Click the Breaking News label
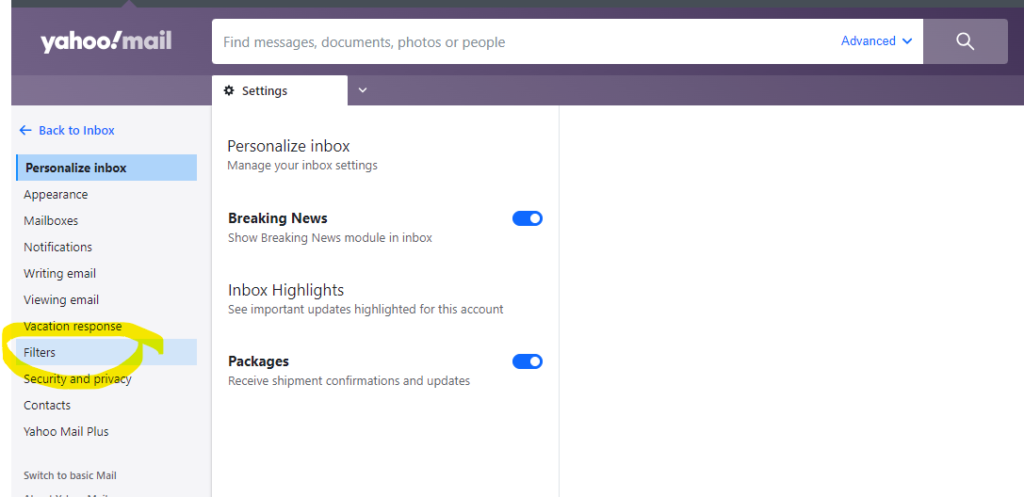The height and width of the screenshot is (497, 1024). [278, 218]
